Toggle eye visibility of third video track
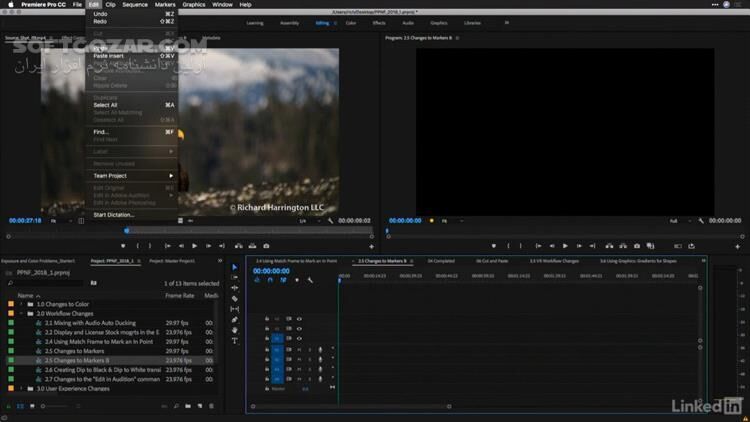The image size is (750, 422). coord(299,338)
